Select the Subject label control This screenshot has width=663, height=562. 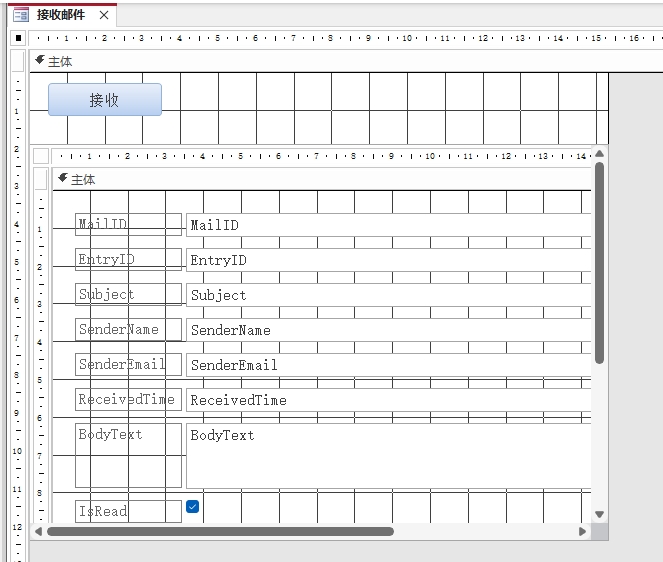click(129, 294)
